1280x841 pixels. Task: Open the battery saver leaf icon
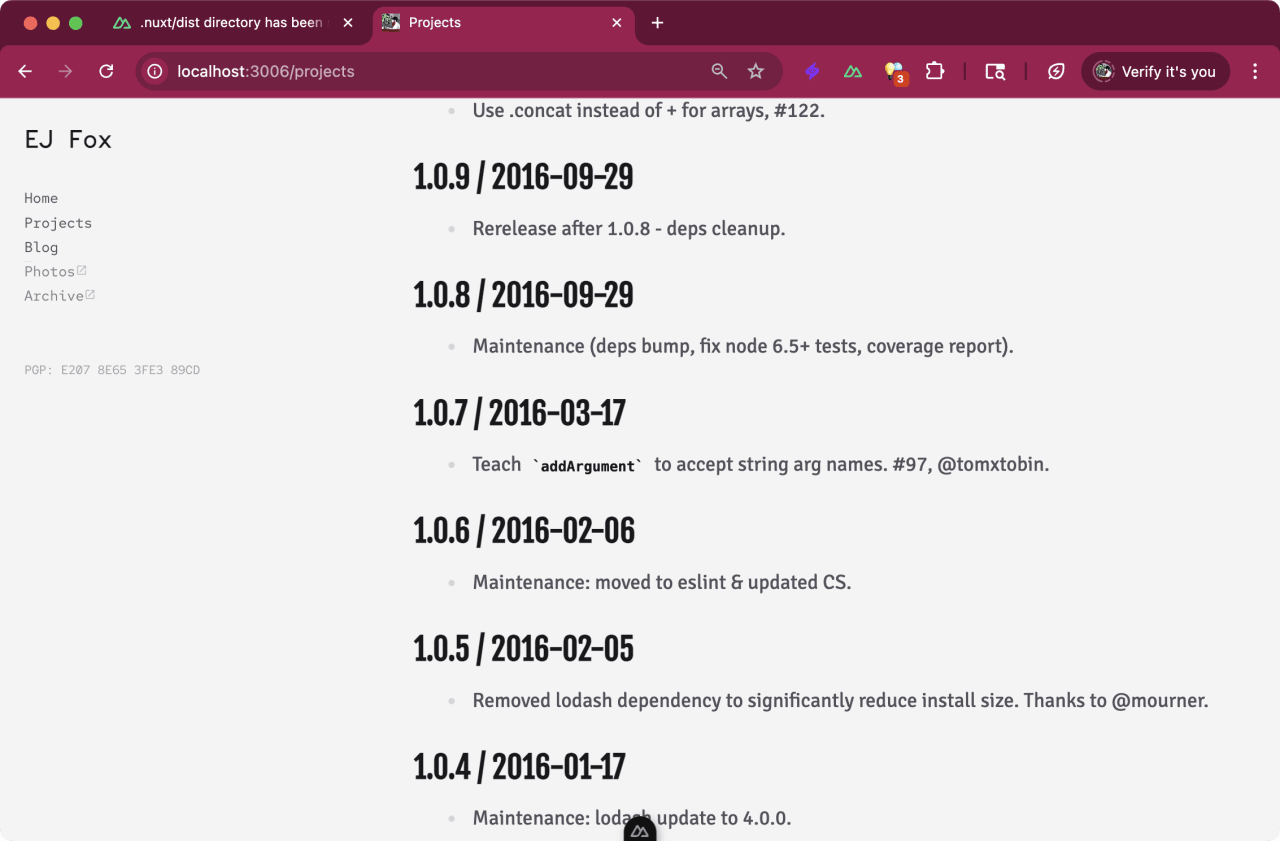1056,71
